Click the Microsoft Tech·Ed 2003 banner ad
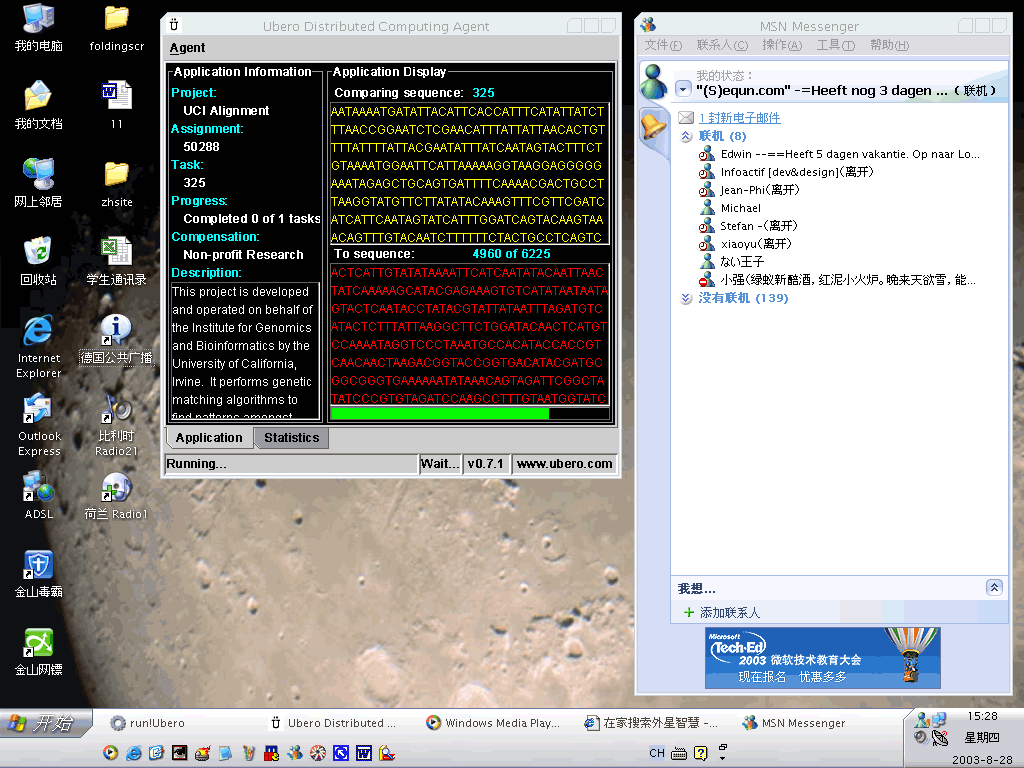The image size is (1024, 768). pos(823,658)
